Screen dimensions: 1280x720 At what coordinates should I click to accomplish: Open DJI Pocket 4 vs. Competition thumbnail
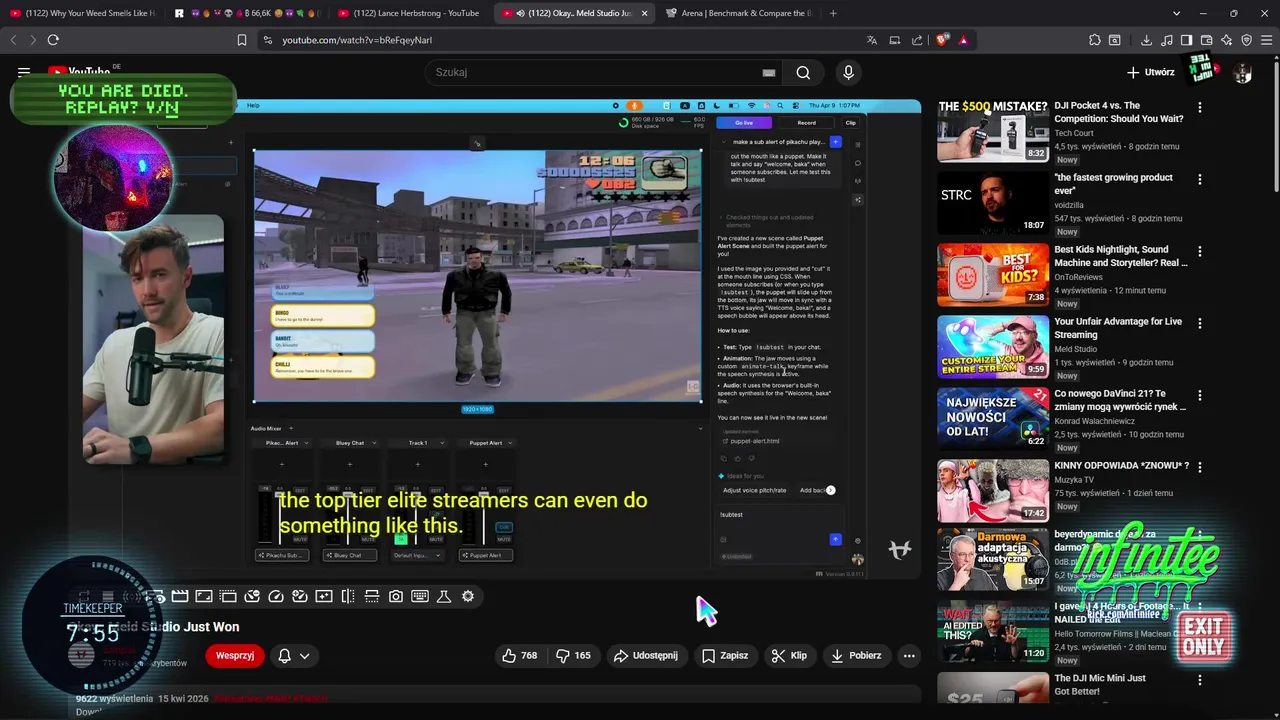[x=993, y=130]
